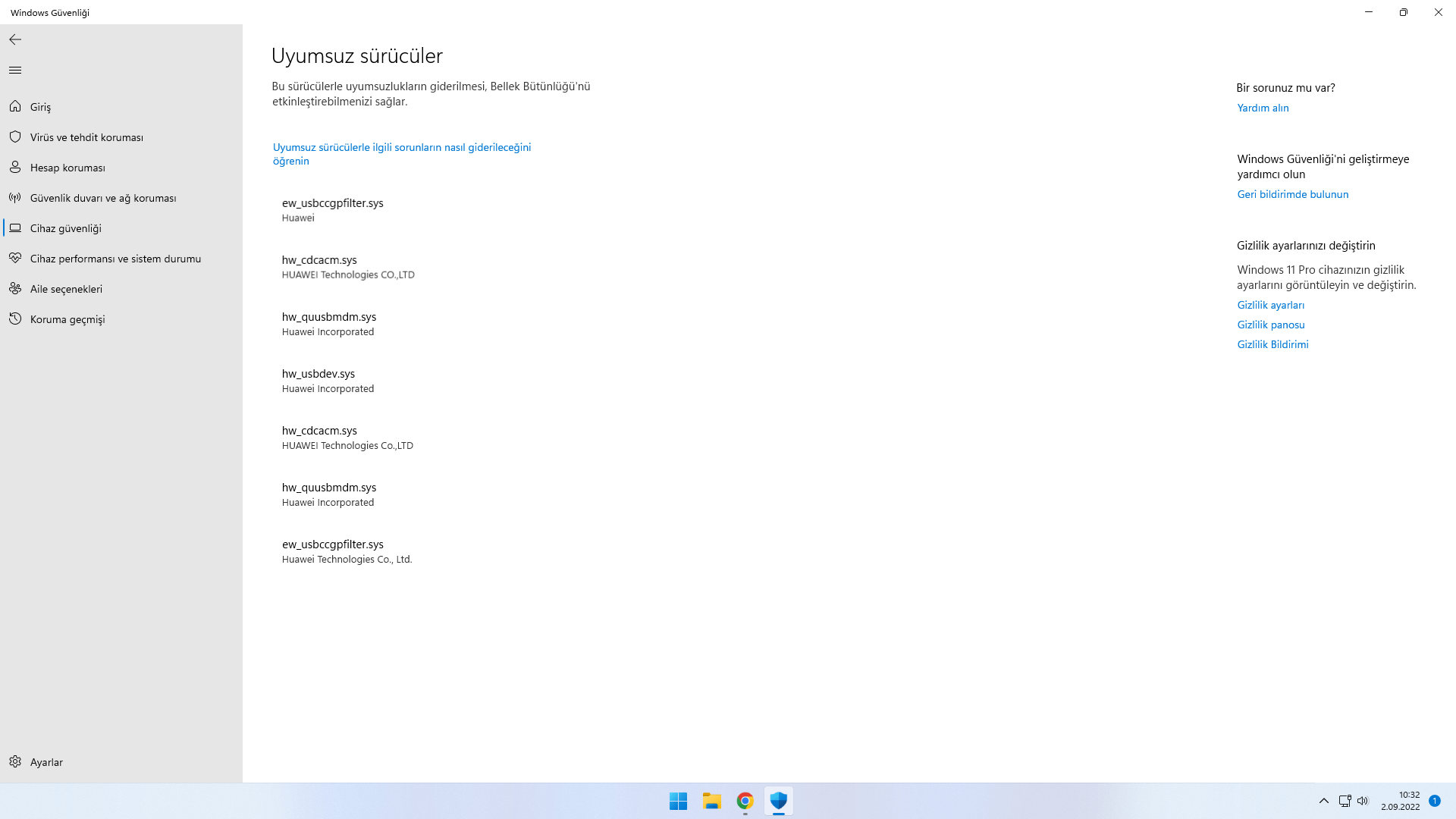Toggle the hamburger navigation menu

pyautogui.click(x=15, y=71)
